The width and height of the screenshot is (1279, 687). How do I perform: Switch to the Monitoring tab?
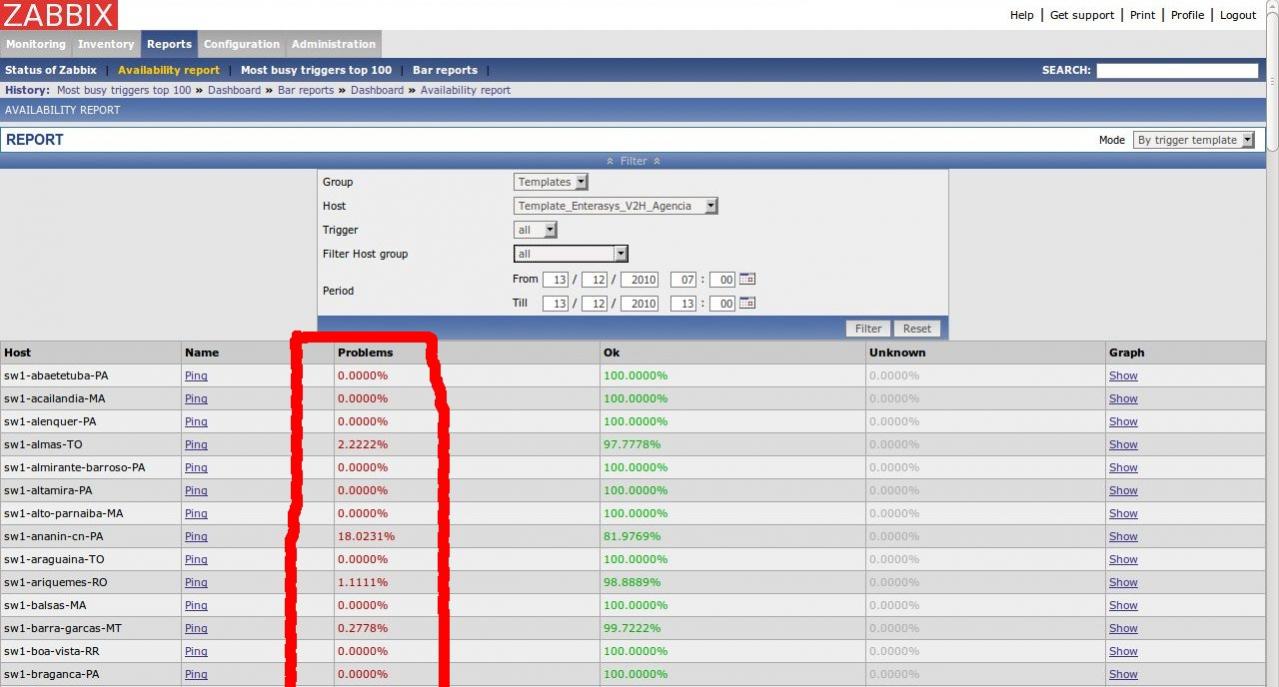tap(36, 44)
